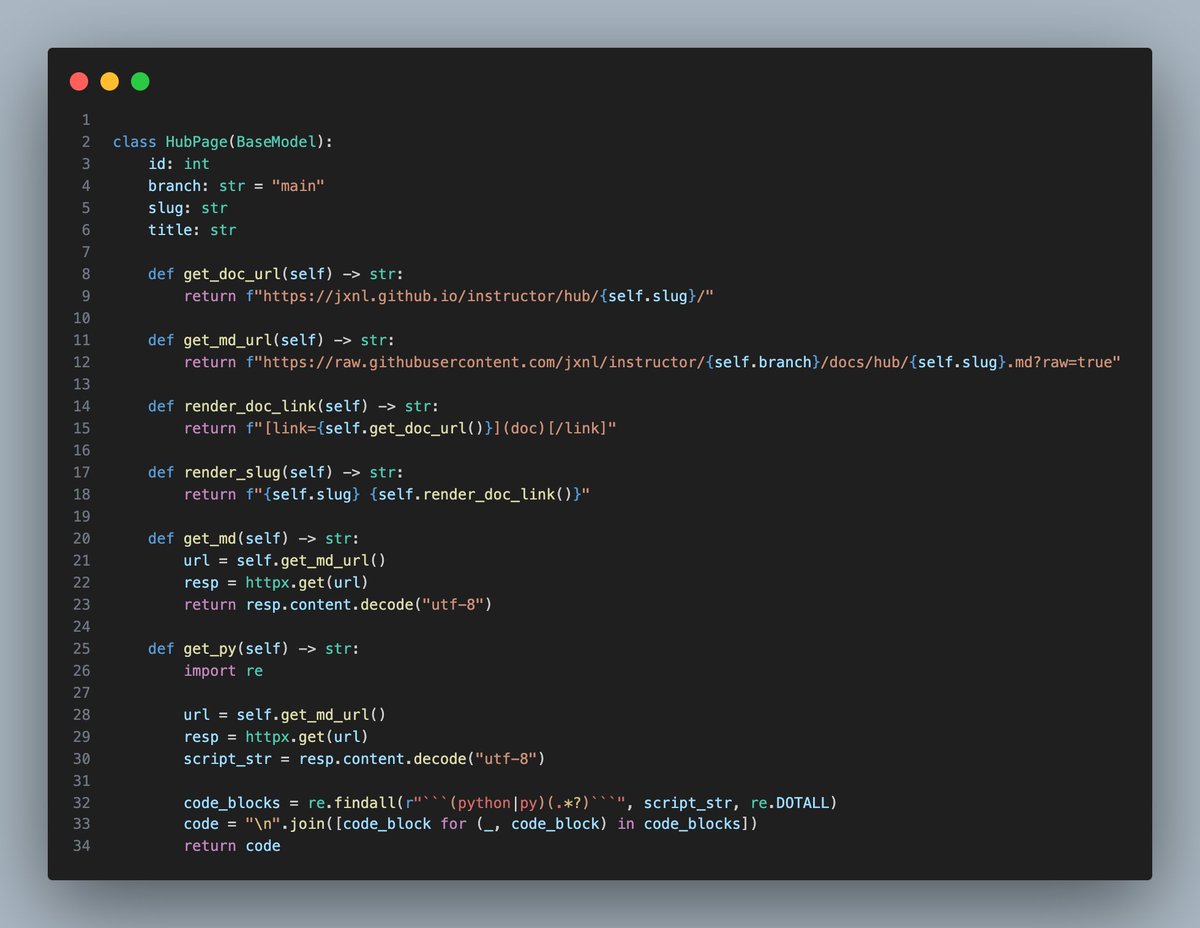Click the '[link={self.get_doc_url()}](doc)[/link]' string
Viewport: 1200px width, 928px height.
431,428
